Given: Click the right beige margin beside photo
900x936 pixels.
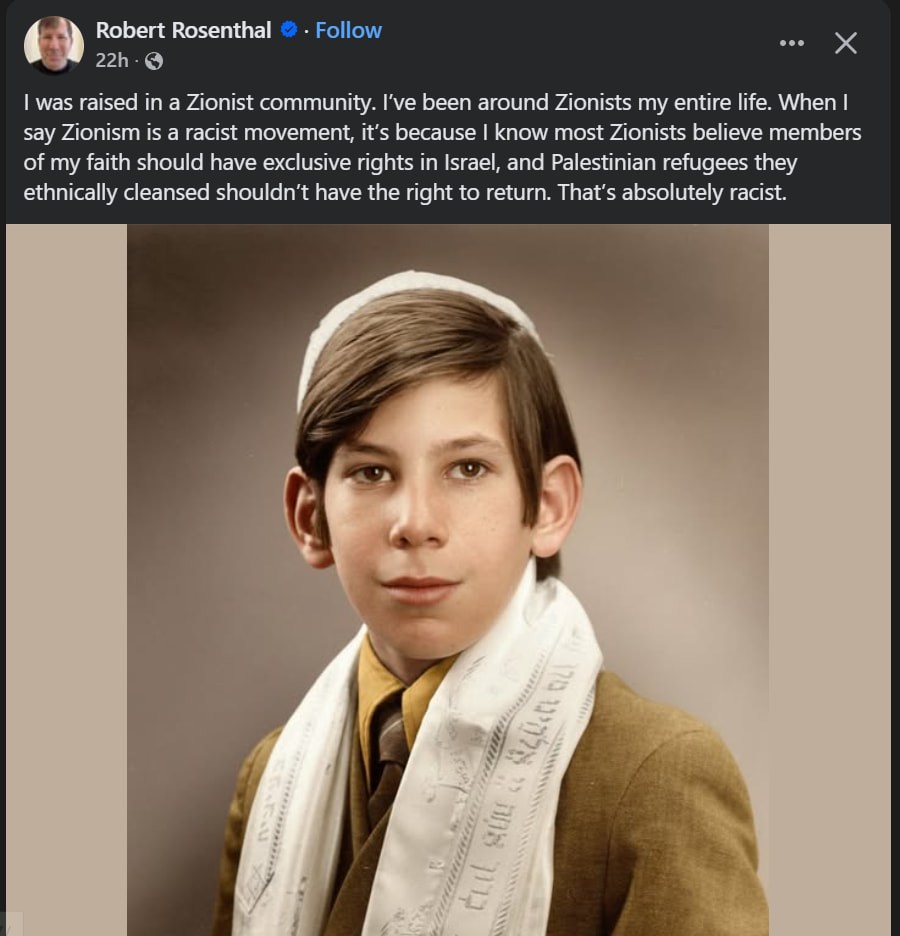Looking at the screenshot, I should (830, 580).
